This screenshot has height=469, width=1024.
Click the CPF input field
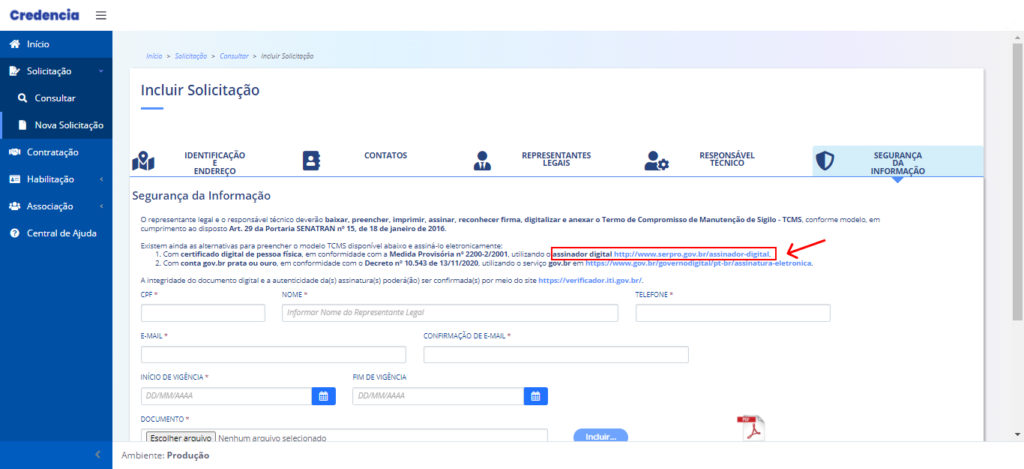pos(203,313)
